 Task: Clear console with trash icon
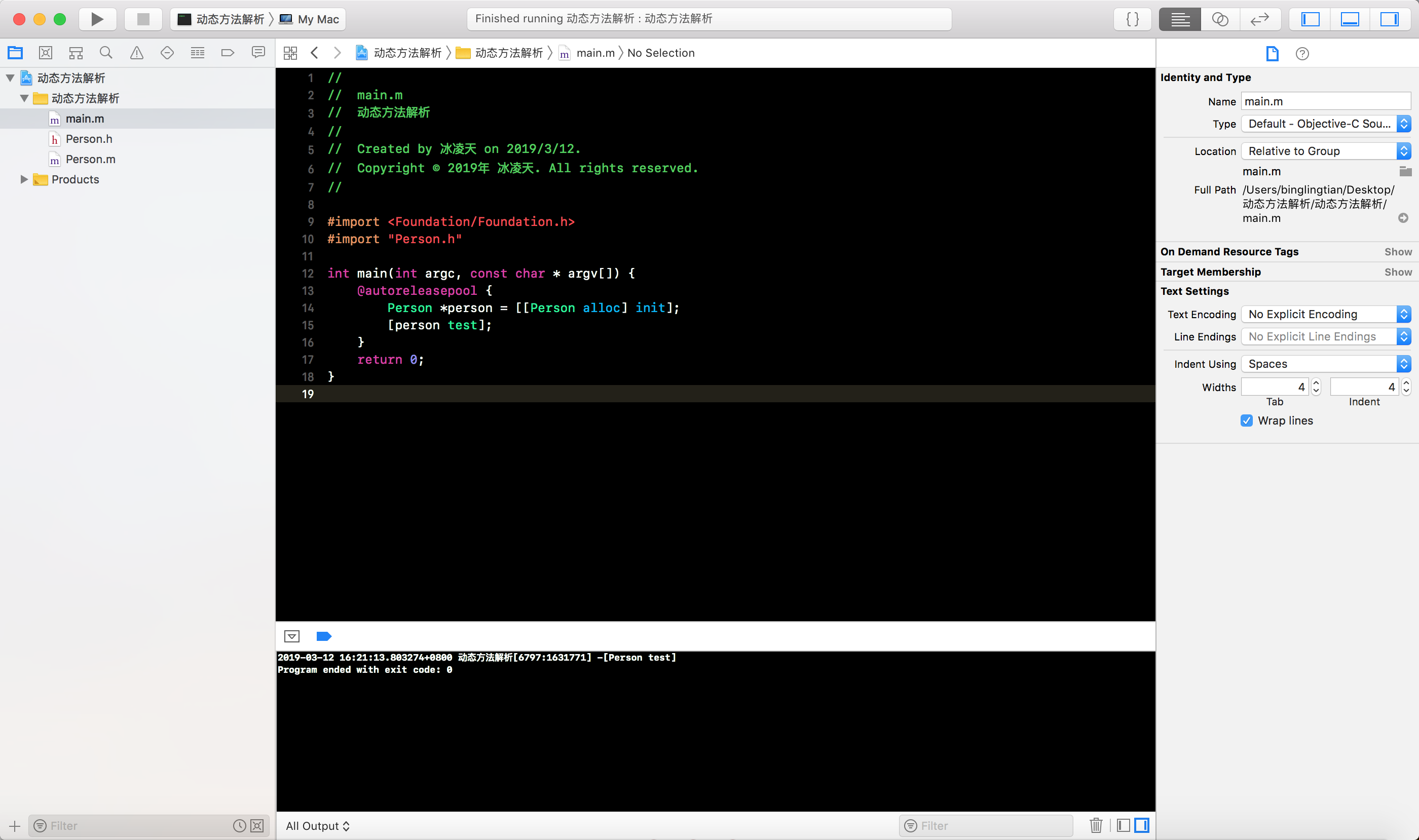coord(1096,825)
